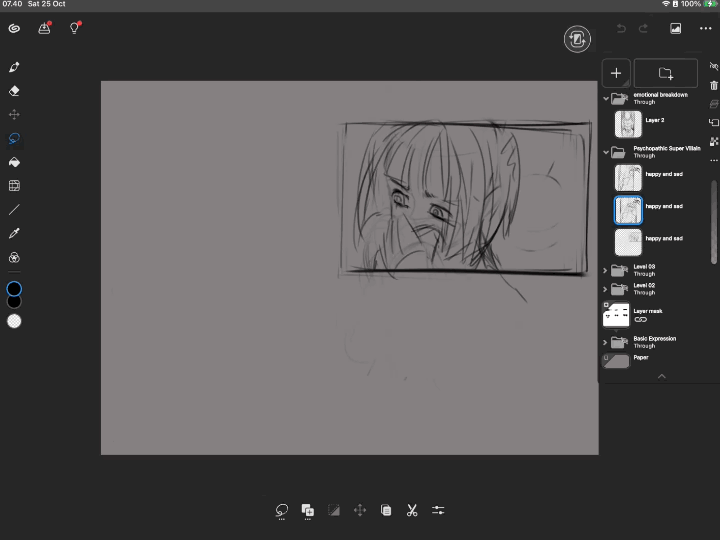Viewport: 720px width, 540px height.
Task: Open selection settings sliders icon
Action: [438, 510]
